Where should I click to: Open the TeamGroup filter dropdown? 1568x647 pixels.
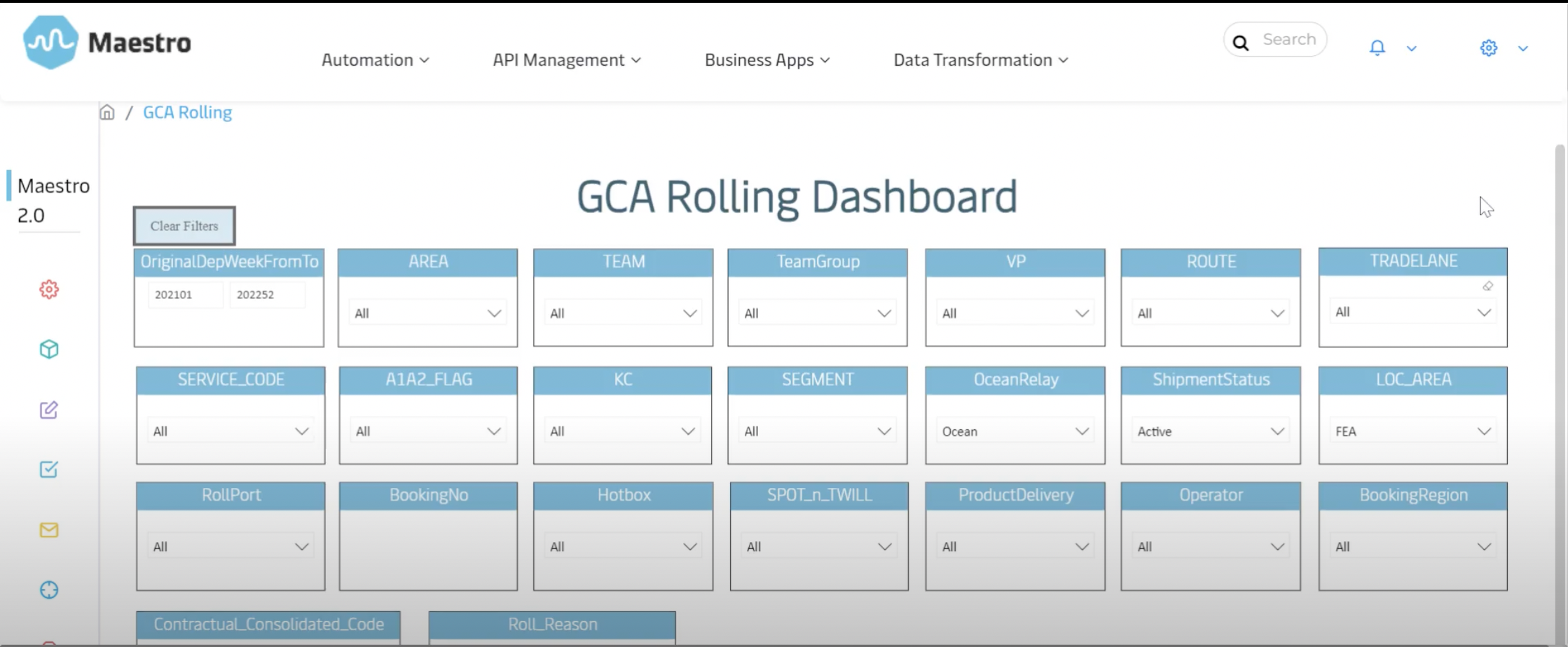point(818,313)
